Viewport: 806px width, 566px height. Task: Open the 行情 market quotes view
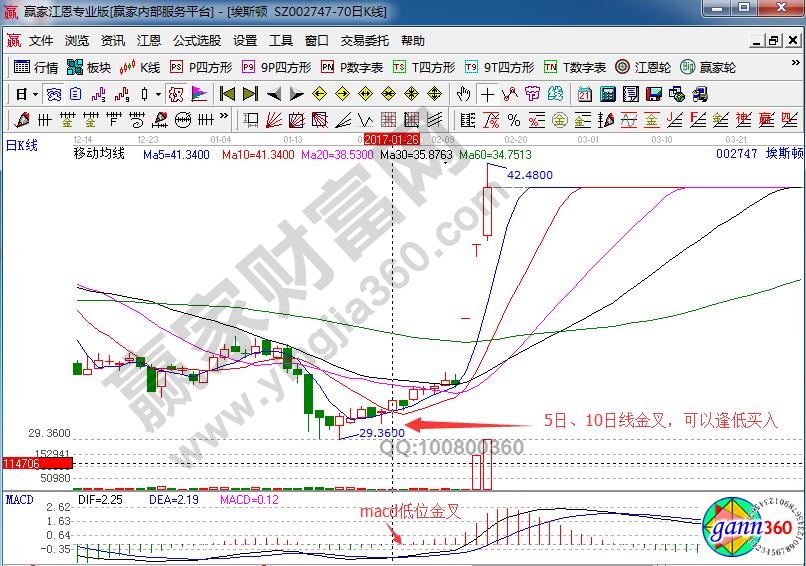36,68
